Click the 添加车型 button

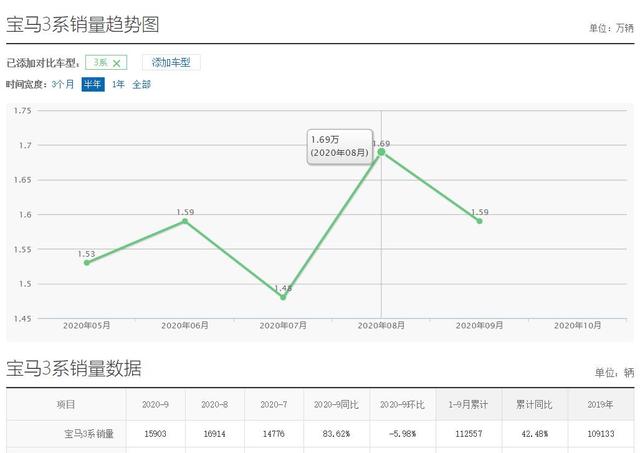coord(171,62)
